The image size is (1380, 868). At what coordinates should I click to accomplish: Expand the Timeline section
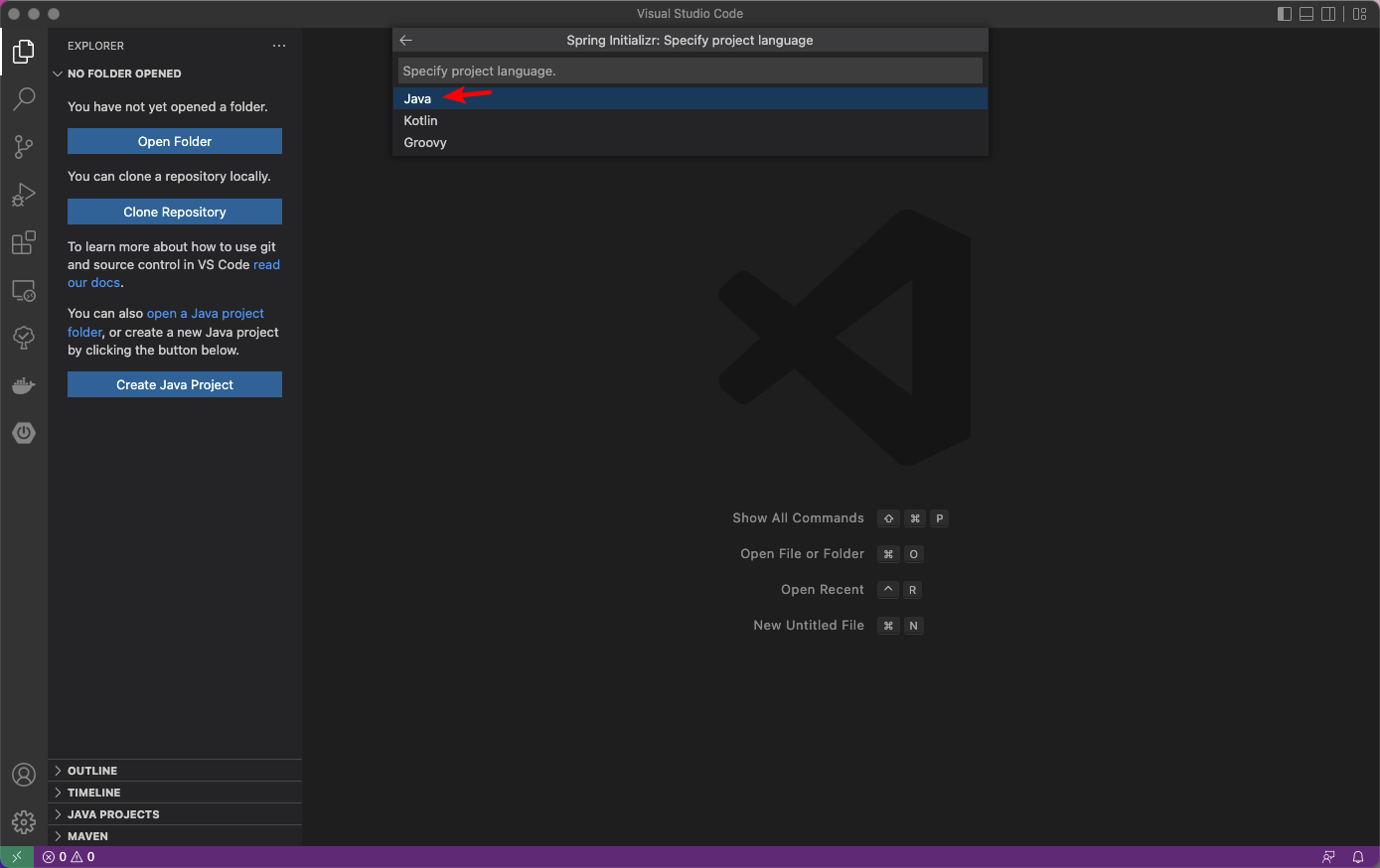[x=175, y=793]
